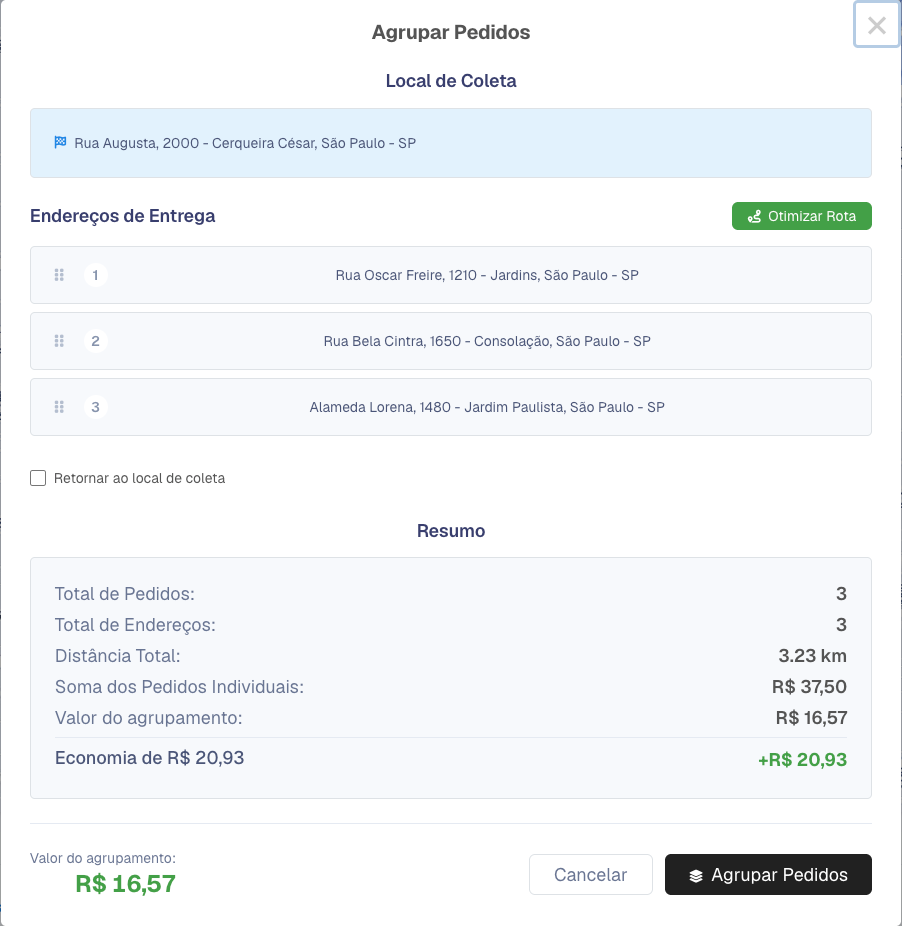Confirm with the Agrupar Pedidos button

(x=768, y=875)
